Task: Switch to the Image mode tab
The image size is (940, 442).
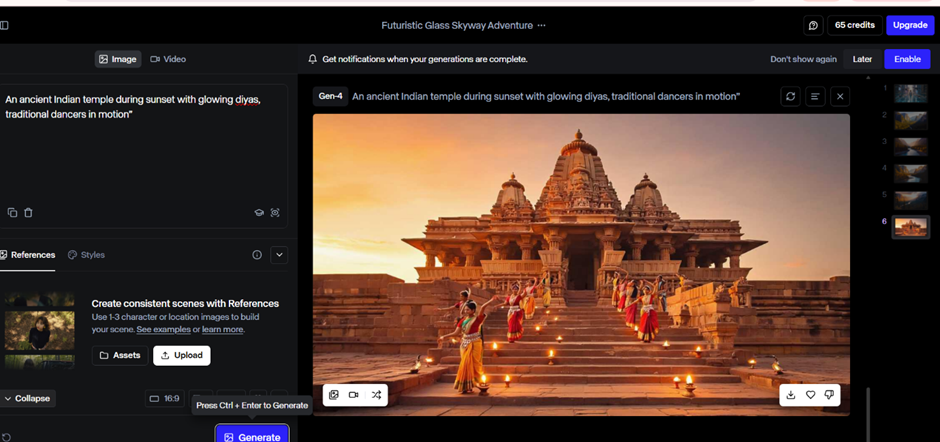Action: coord(118,59)
